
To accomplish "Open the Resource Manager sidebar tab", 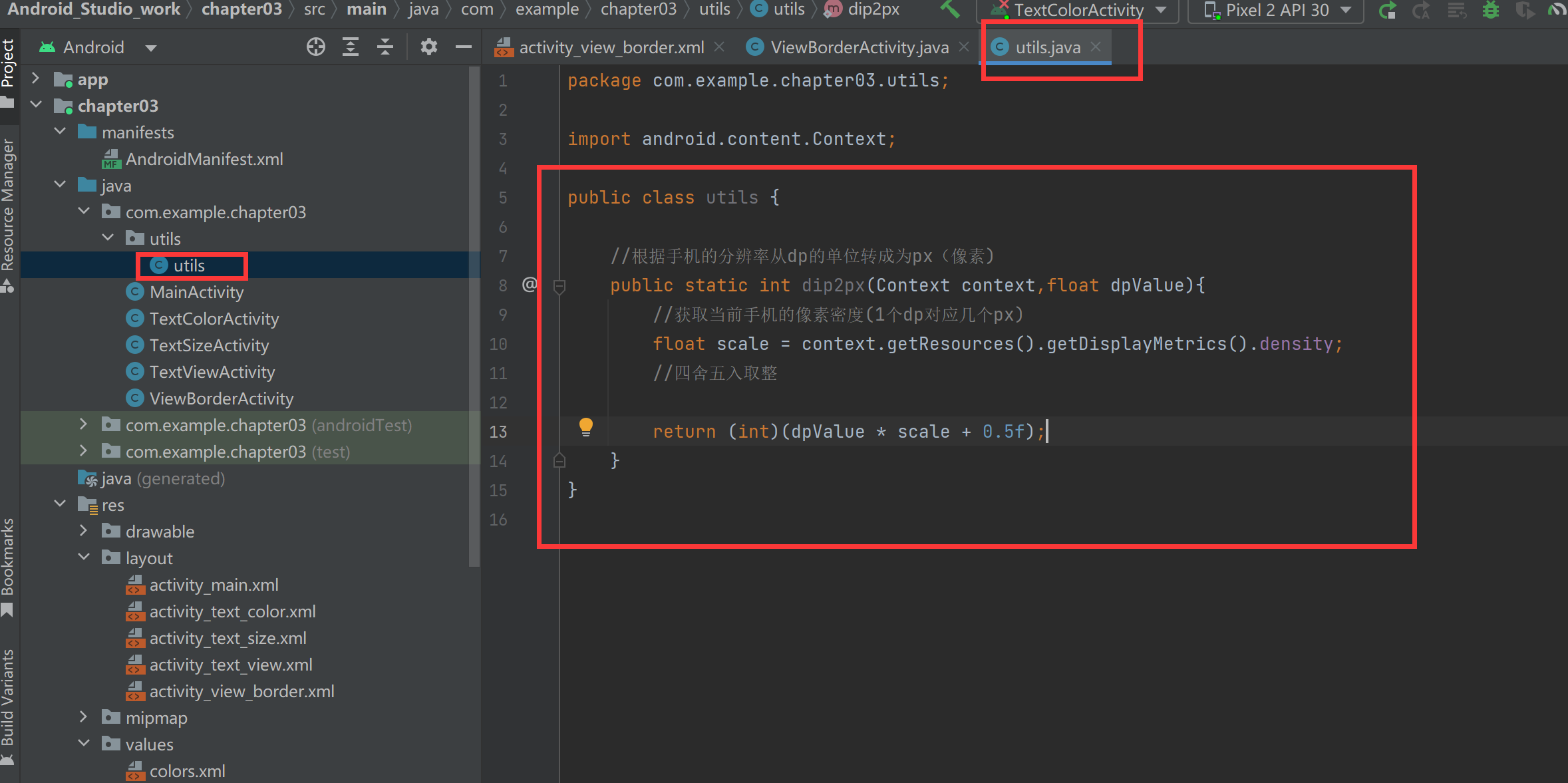I will 8,215.
